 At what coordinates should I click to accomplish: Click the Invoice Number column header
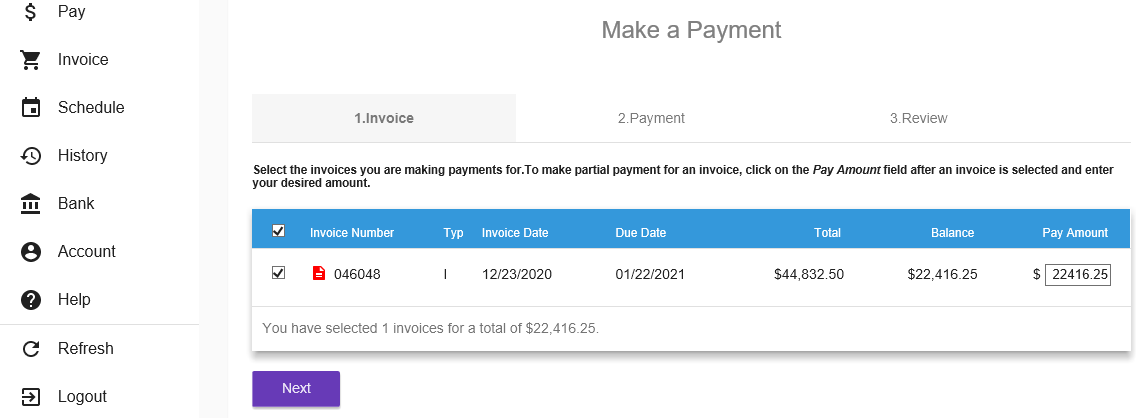pos(352,233)
